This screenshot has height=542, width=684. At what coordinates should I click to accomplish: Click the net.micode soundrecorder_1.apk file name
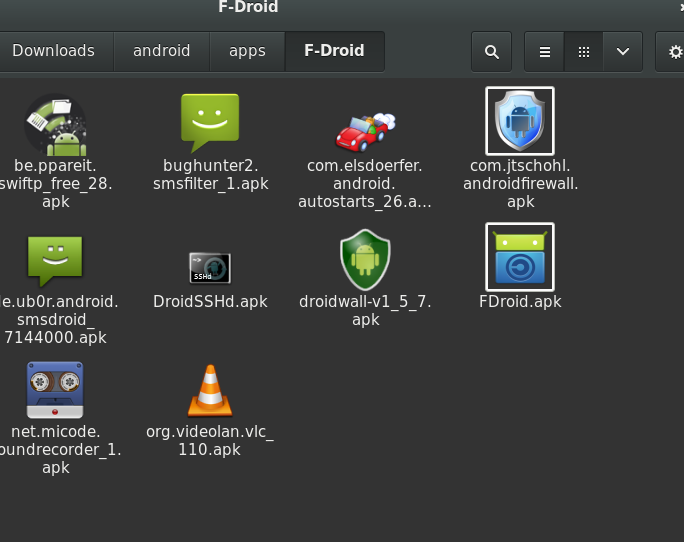point(58,449)
